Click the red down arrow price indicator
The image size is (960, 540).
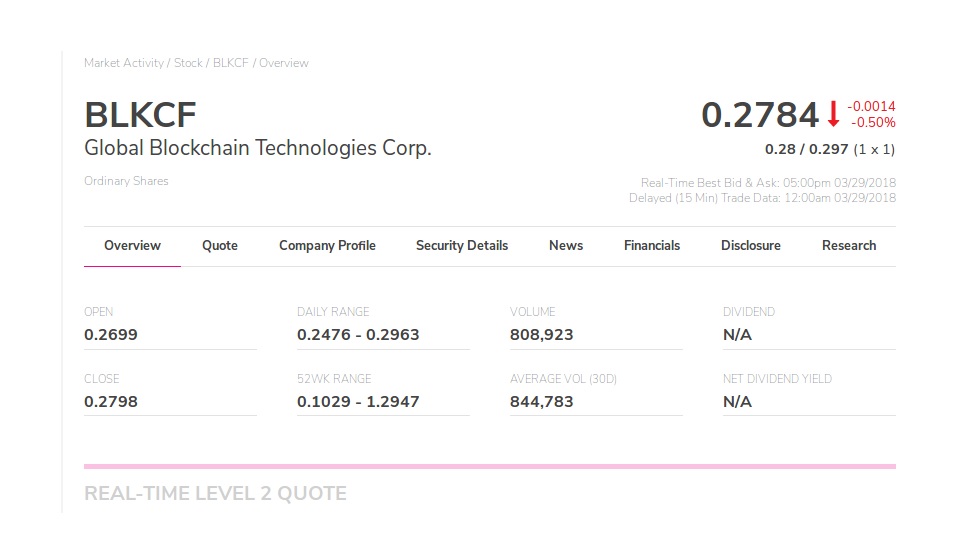point(833,115)
